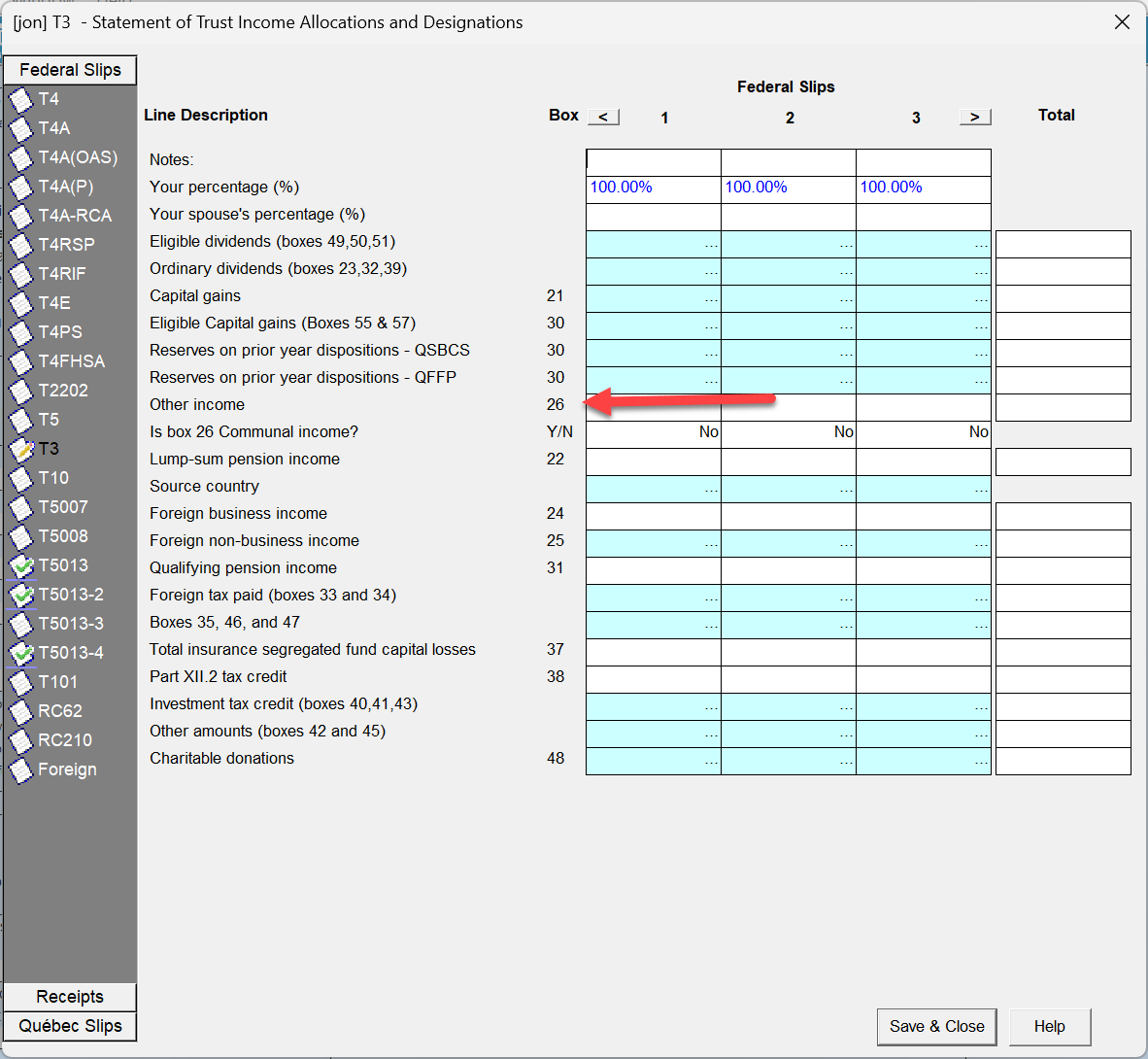Toggle Communal income No value for slip 1

(x=654, y=432)
